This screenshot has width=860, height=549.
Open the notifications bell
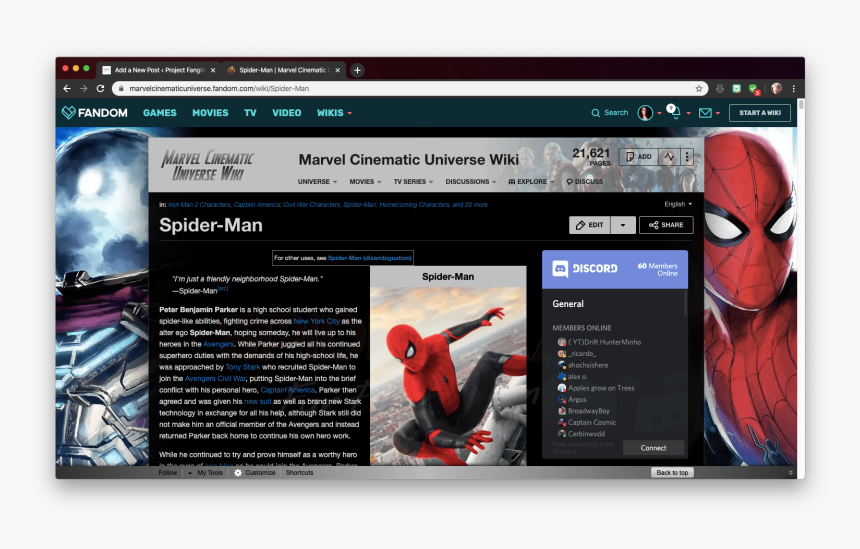click(674, 112)
